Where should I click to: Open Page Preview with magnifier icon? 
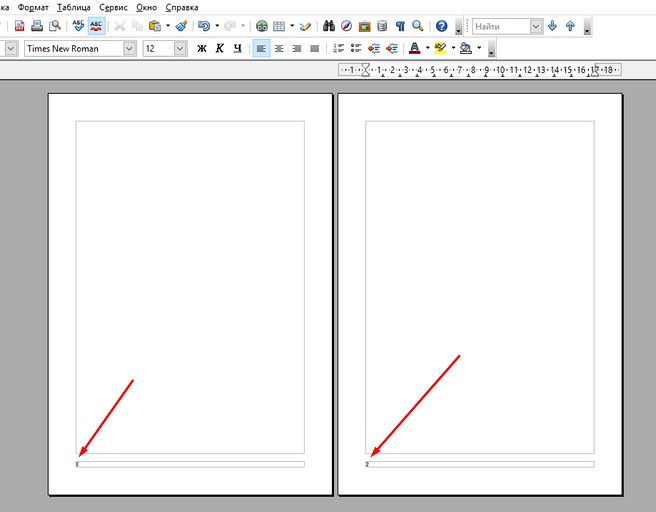coord(55,26)
